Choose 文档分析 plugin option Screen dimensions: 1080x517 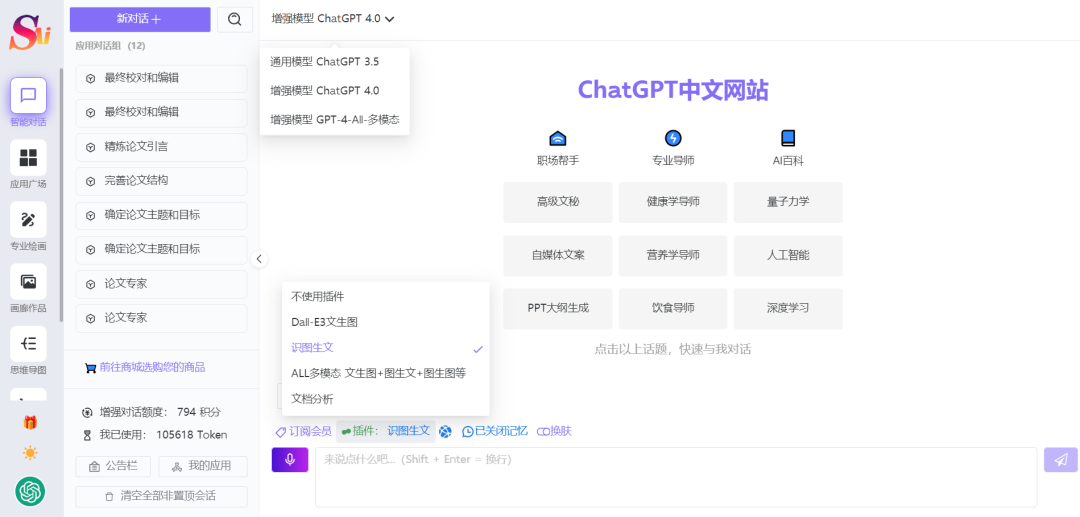pyautogui.click(x=386, y=399)
